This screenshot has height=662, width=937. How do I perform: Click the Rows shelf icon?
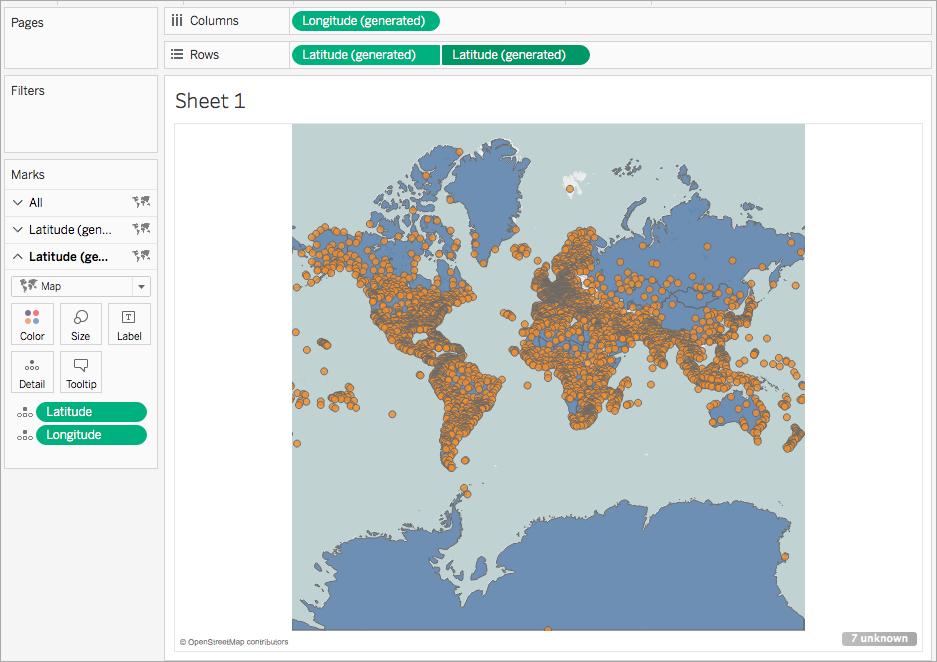[177, 54]
